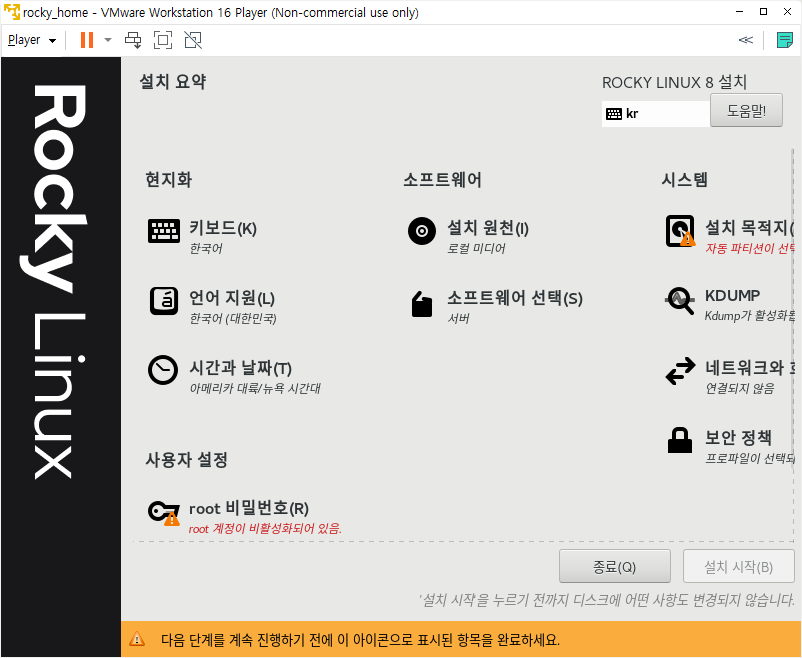Click the 언어 지원(L) label

(x=232, y=298)
